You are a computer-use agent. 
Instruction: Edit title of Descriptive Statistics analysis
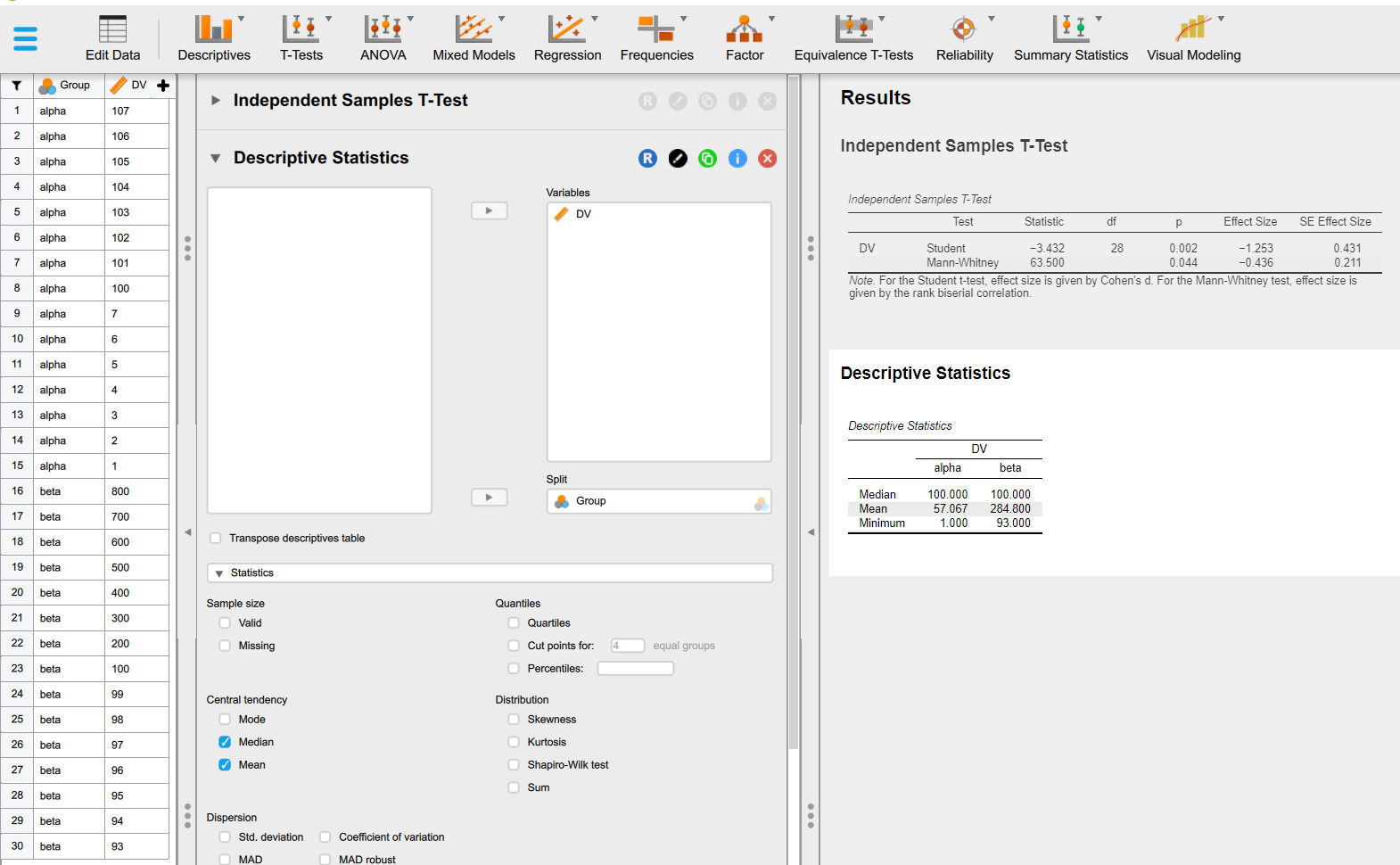[678, 159]
